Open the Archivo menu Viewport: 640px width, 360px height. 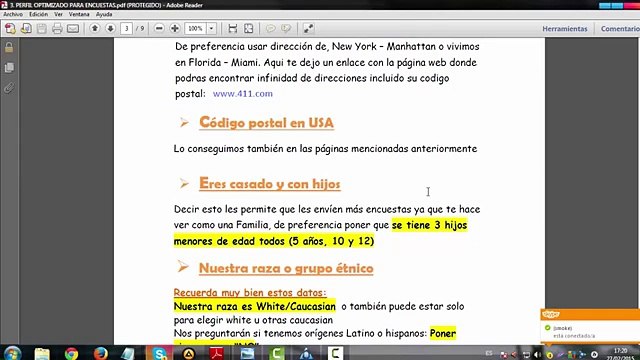click(x=13, y=14)
